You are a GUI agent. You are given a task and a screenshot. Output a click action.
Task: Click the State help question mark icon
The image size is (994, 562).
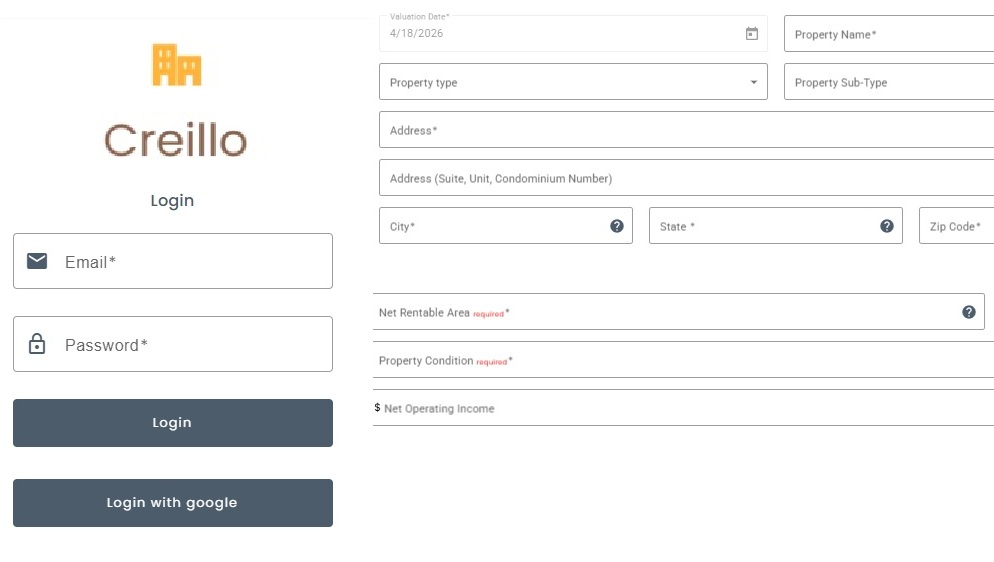pyautogui.click(x=887, y=226)
